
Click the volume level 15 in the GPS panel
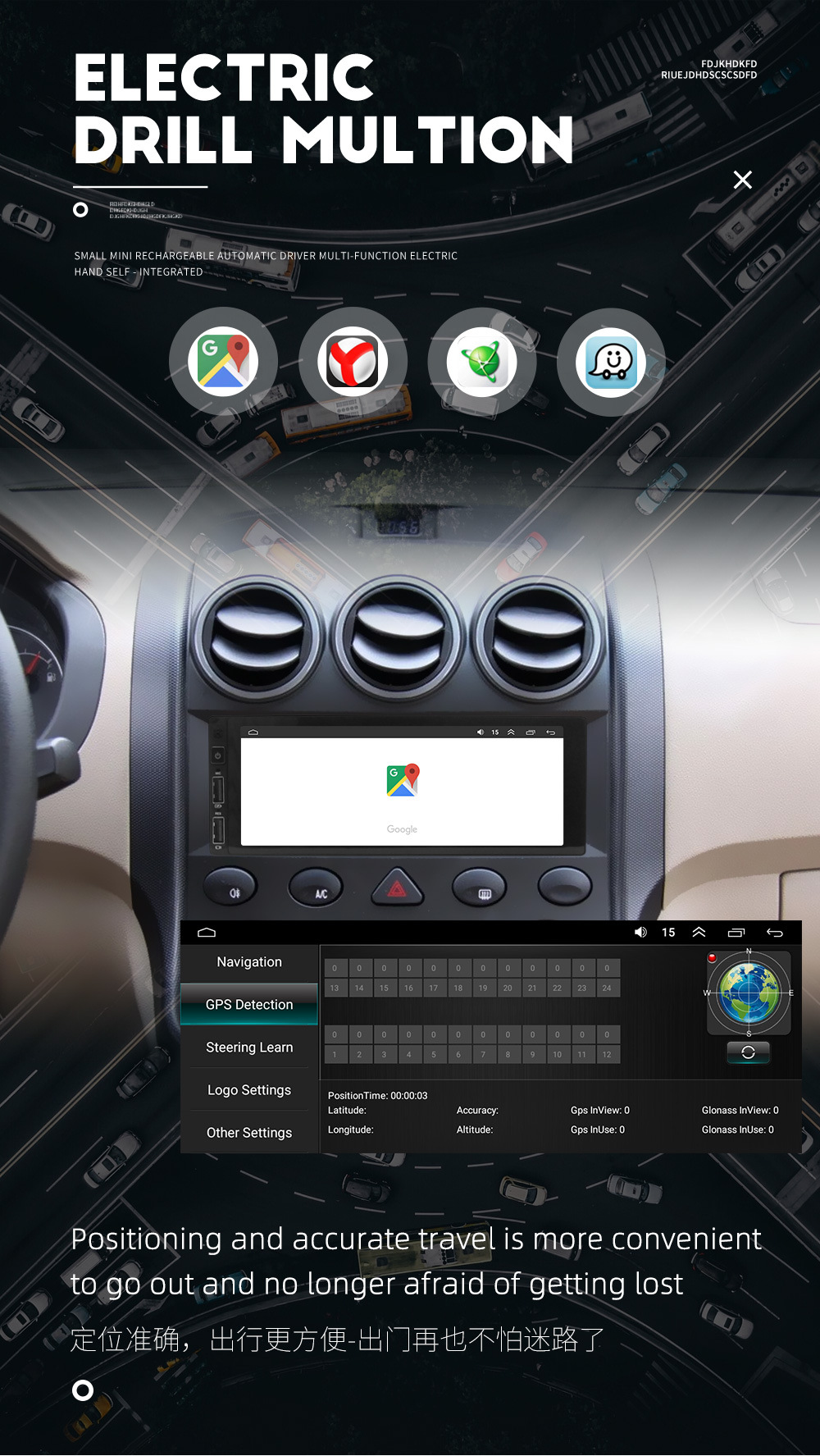pos(668,933)
